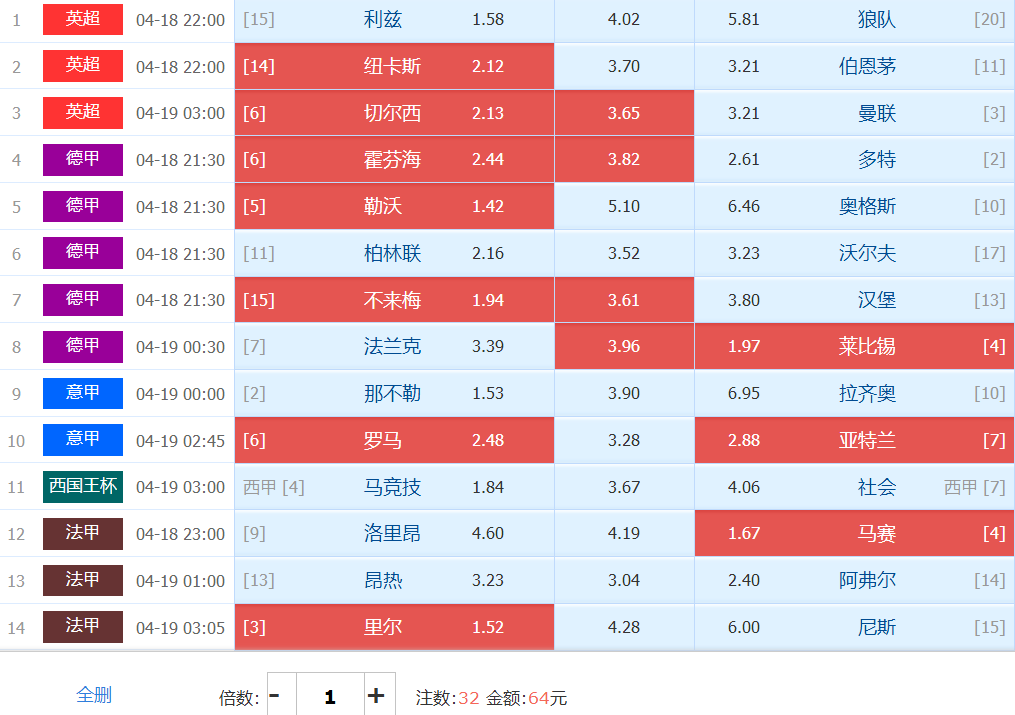Deselect 莱比锡 away win odds 1.97

click(853, 347)
